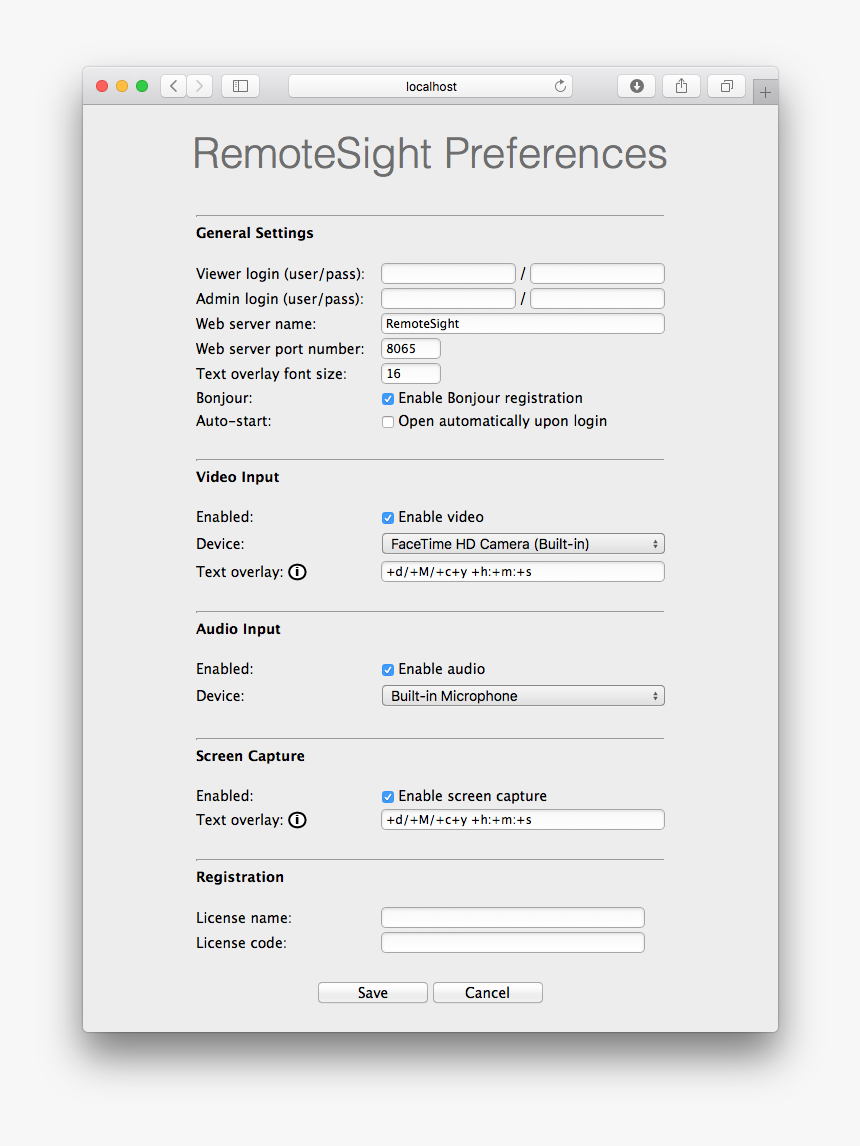The width and height of the screenshot is (860, 1146).
Task: Click the Audio Input section title
Action: pos(238,629)
